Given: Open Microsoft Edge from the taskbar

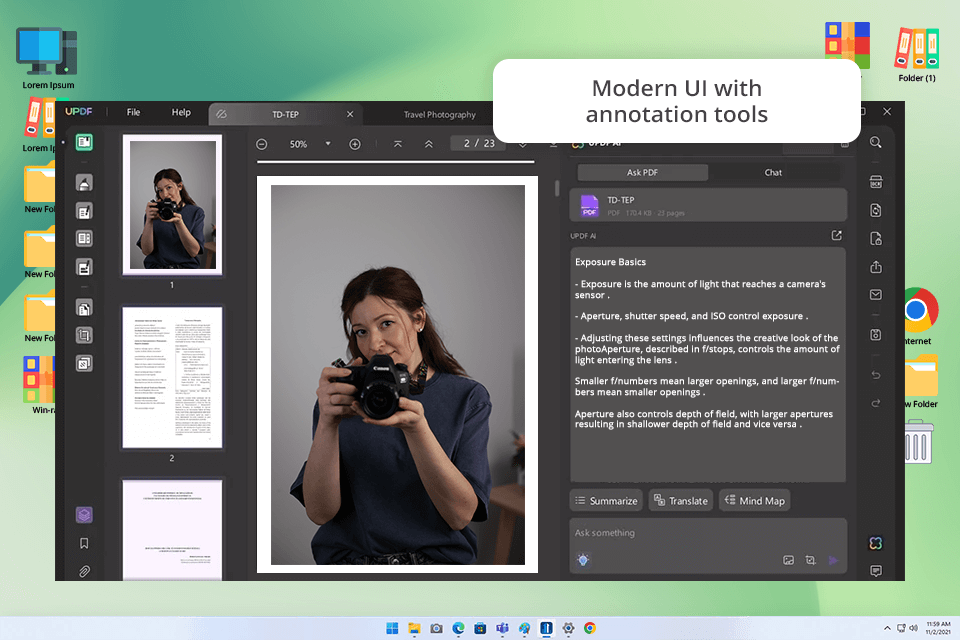Looking at the screenshot, I should pos(458,628).
